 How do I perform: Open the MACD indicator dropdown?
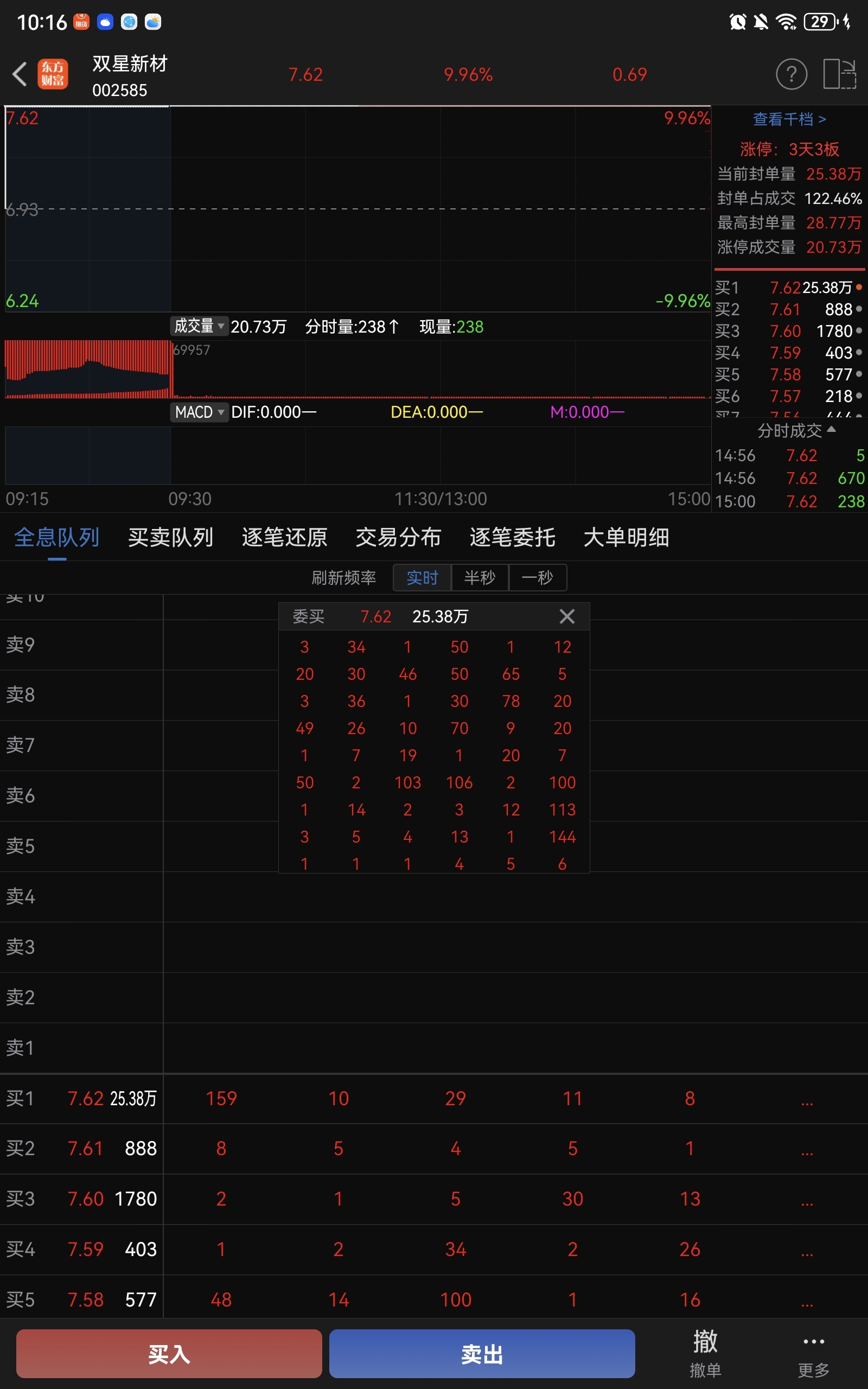[x=199, y=412]
